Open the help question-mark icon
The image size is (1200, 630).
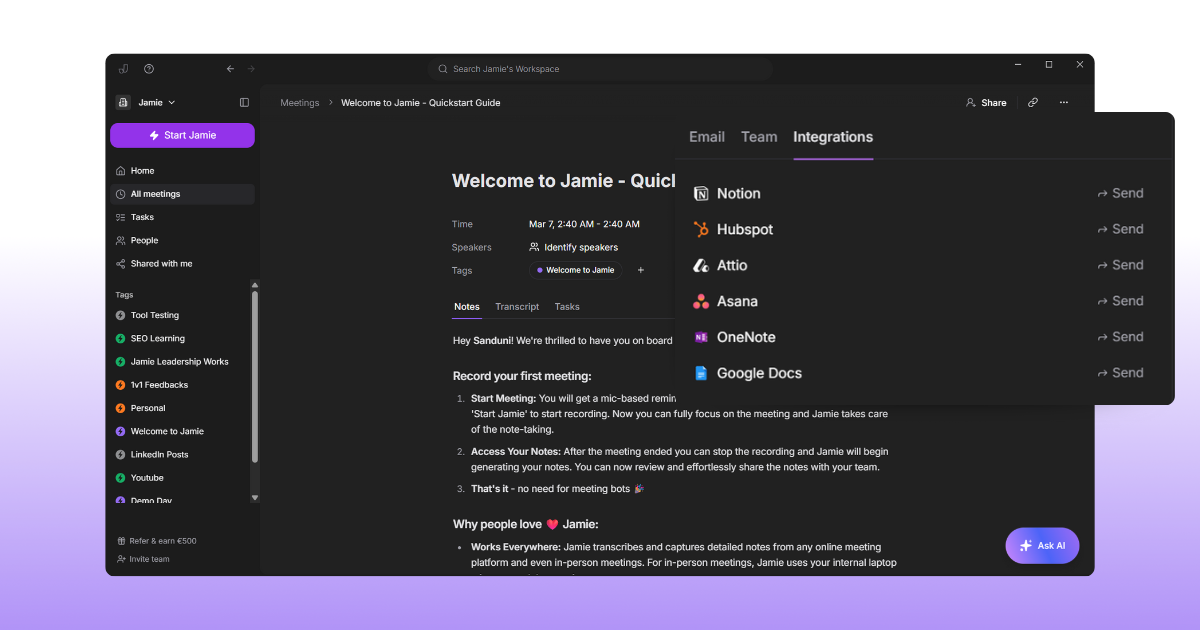coord(149,69)
